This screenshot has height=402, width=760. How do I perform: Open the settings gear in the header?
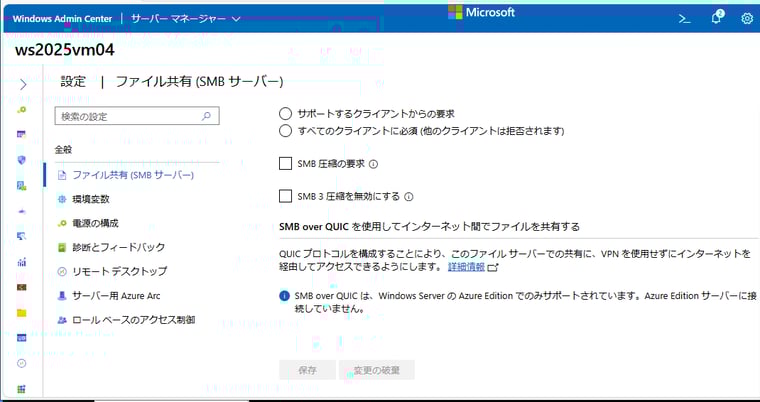tap(747, 19)
